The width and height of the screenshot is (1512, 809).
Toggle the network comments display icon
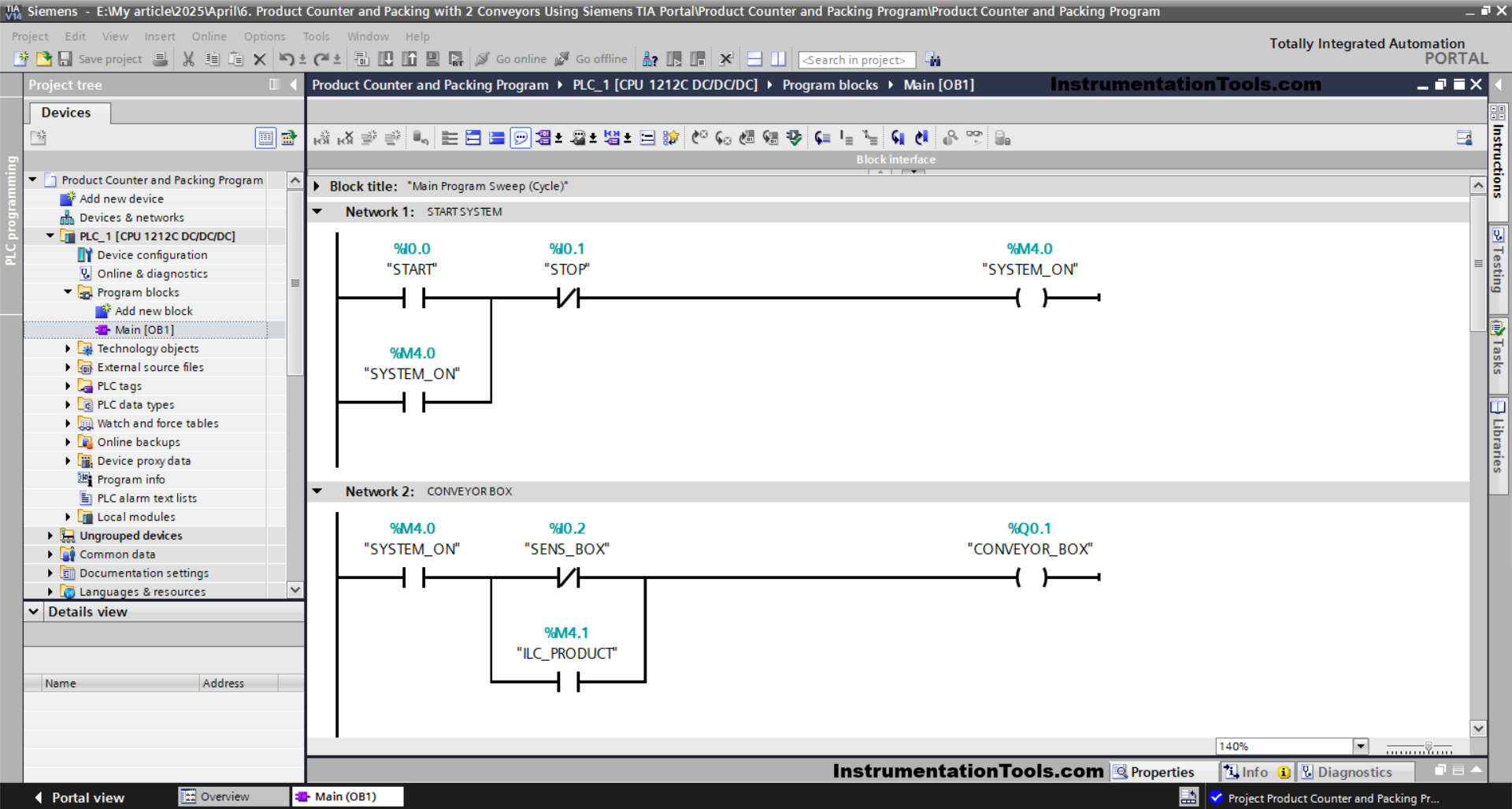coord(521,138)
